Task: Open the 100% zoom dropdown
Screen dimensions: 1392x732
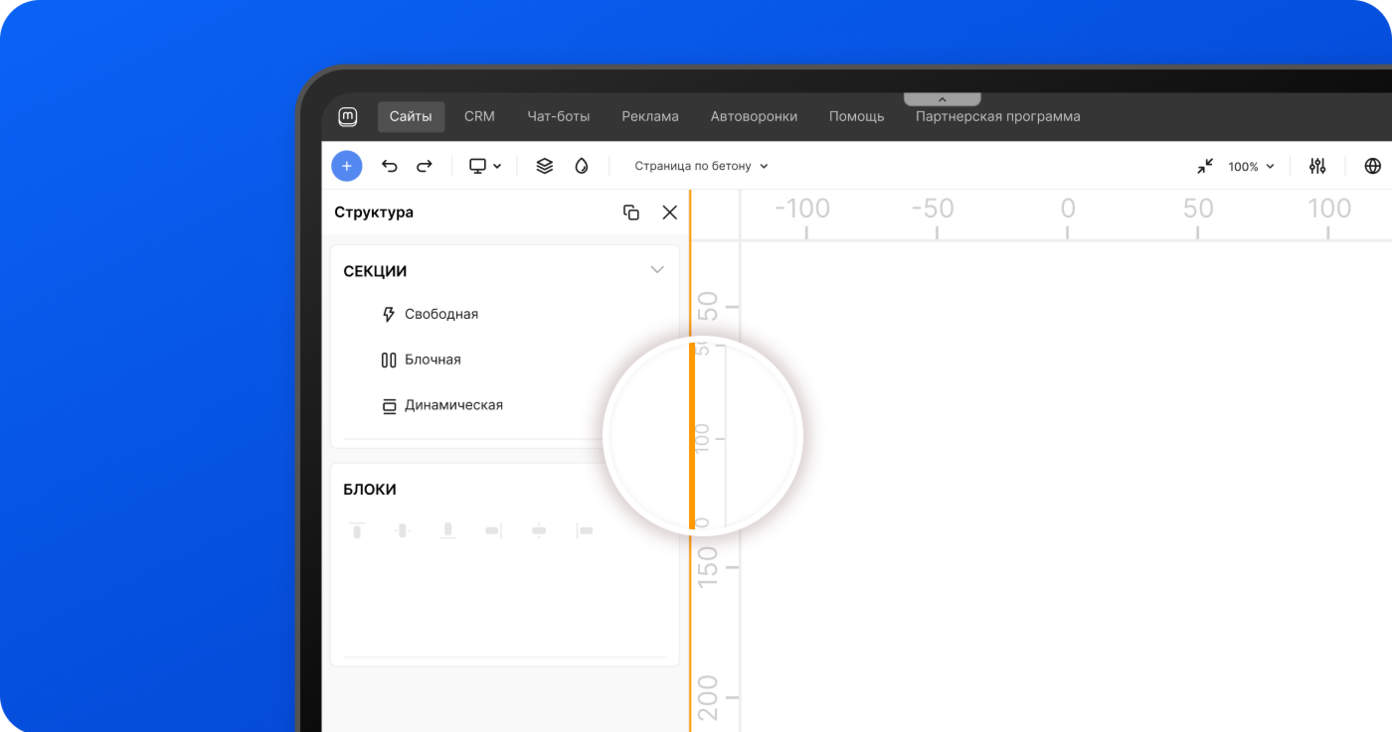Action: [x=1251, y=166]
